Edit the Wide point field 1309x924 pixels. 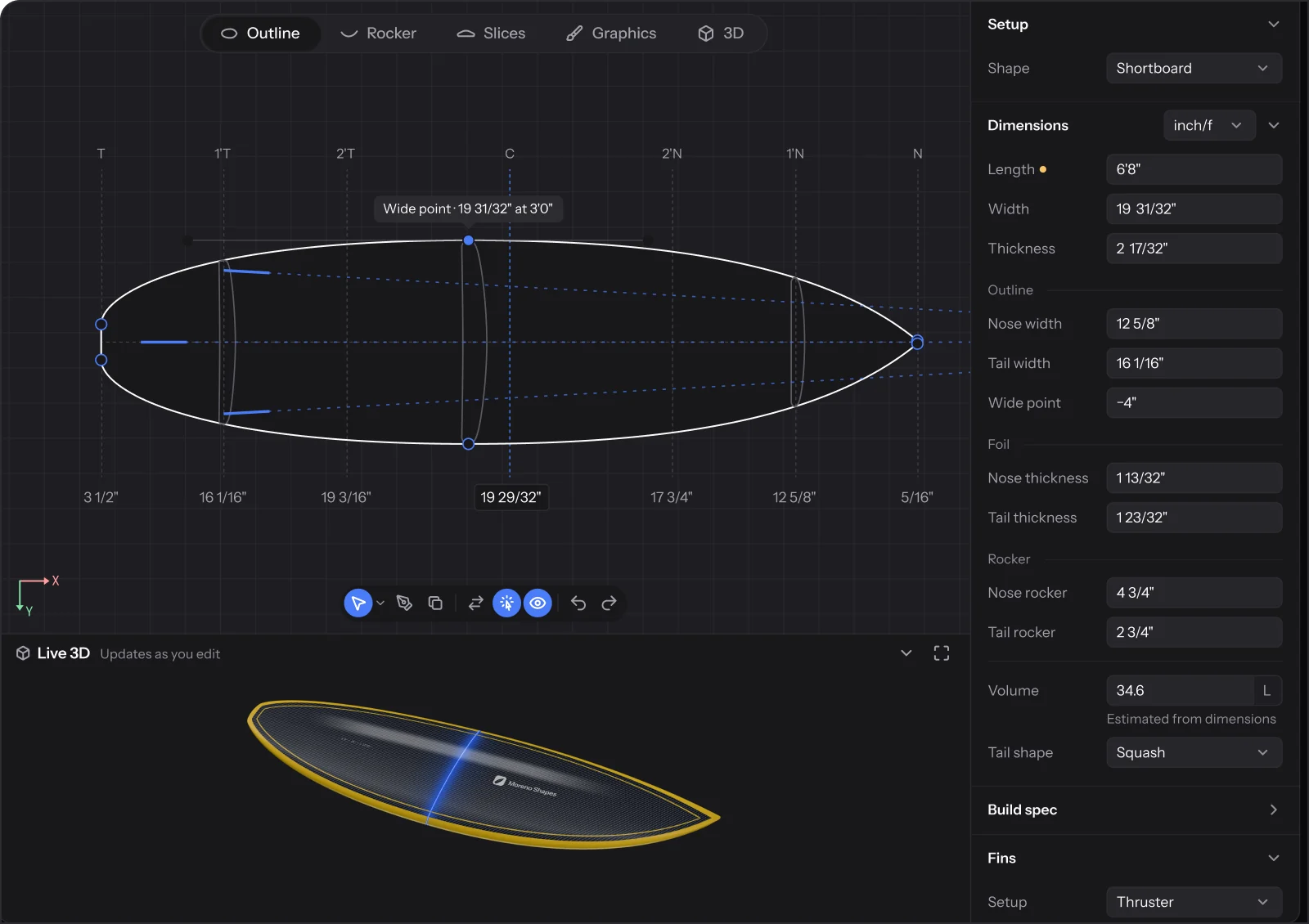tap(1194, 403)
